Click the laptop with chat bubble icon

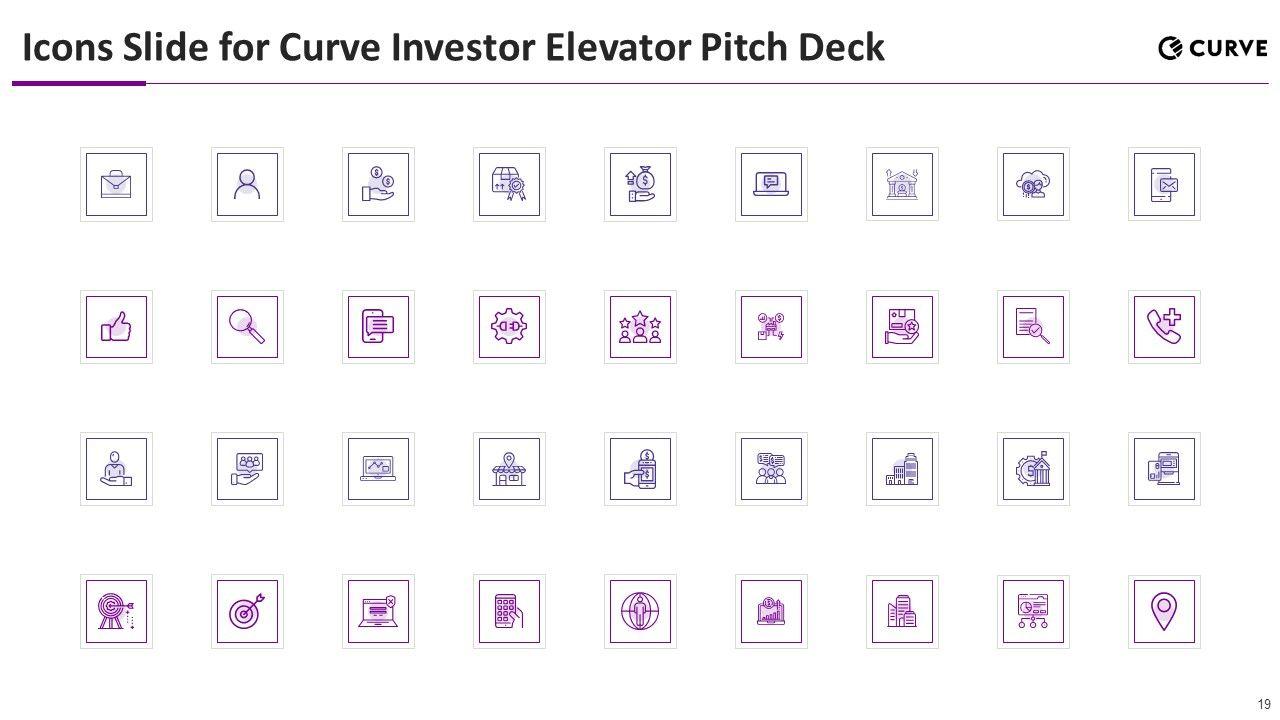point(771,184)
